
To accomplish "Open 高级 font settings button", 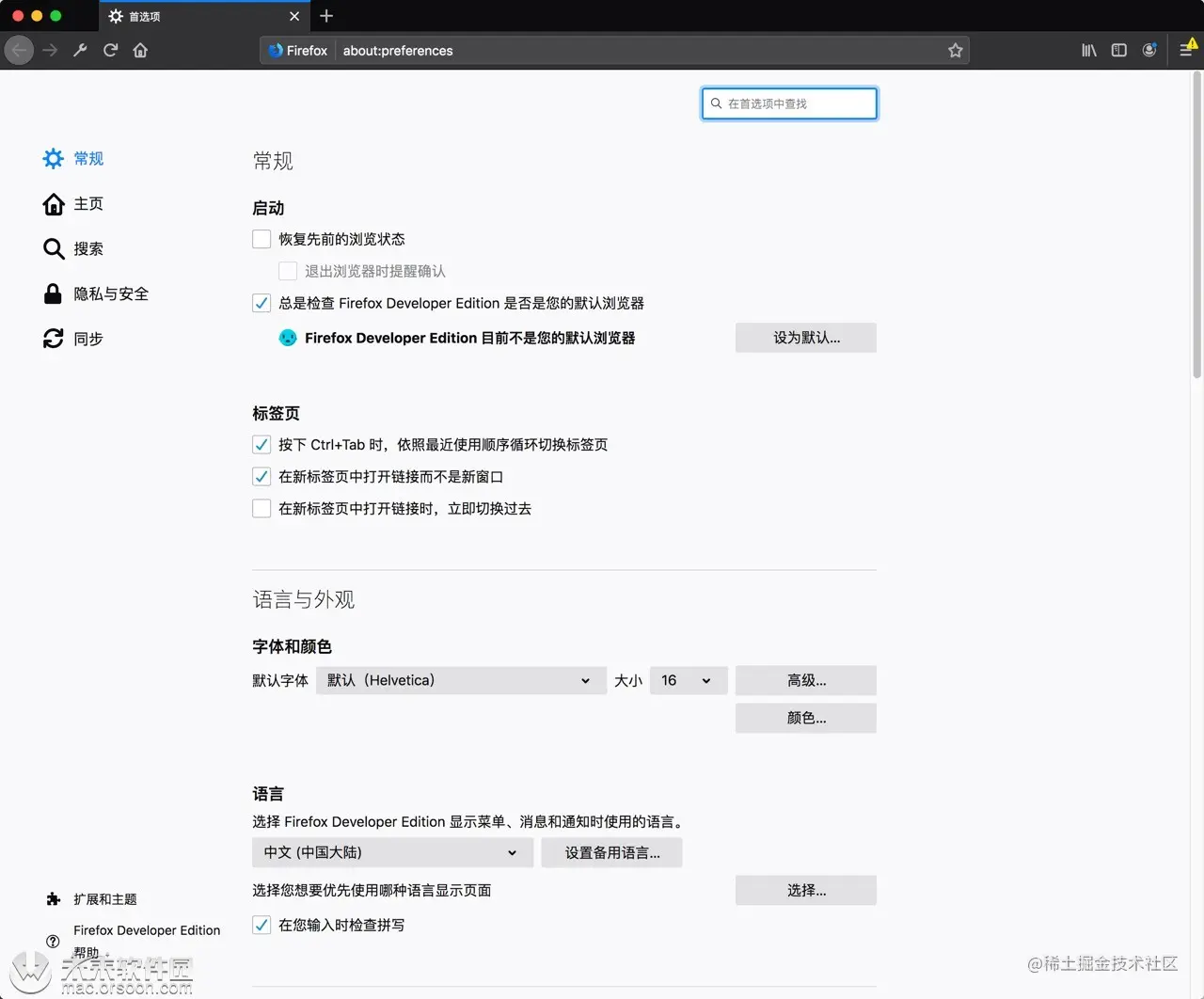I will [x=806, y=680].
